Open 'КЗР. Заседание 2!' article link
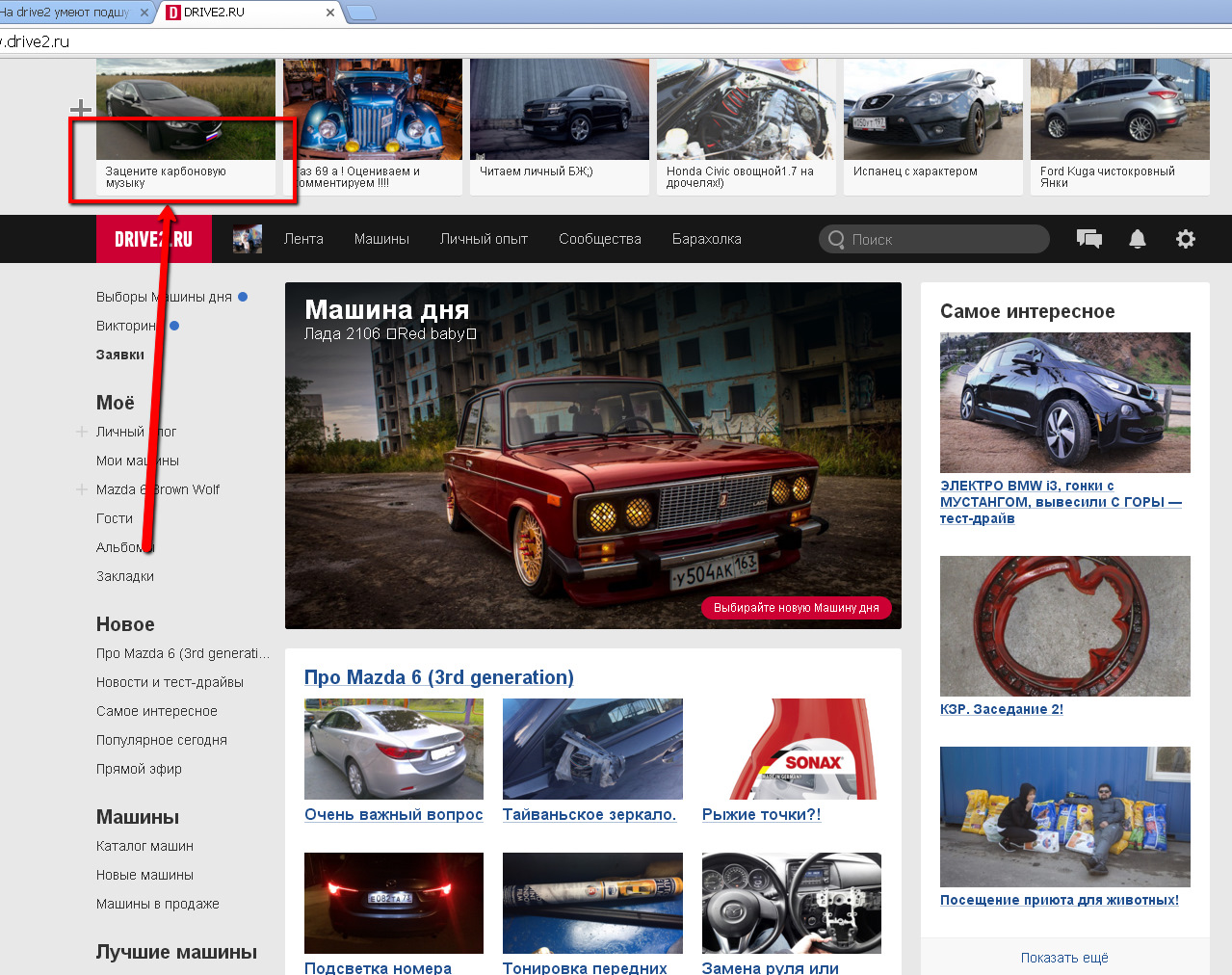This screenshot has width=1232, height=975. (x=1002, y=709)
